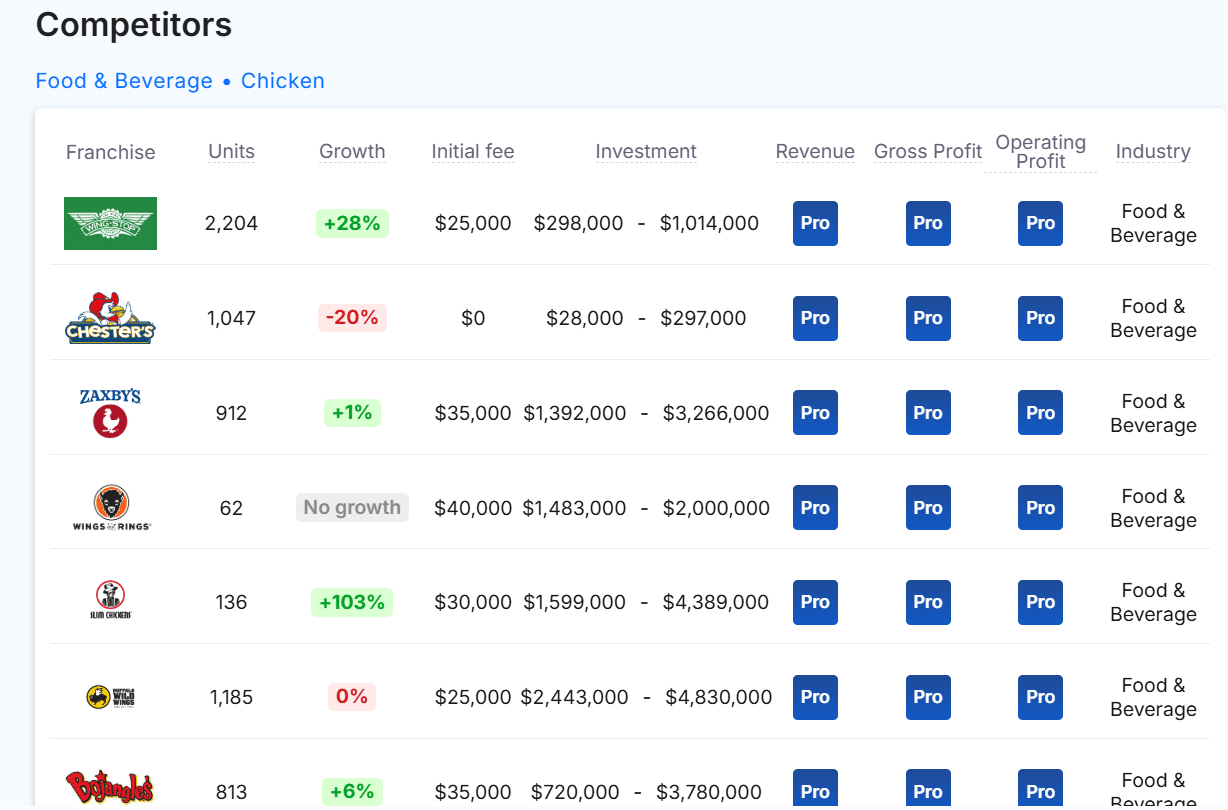Click the No growth badge
Screen dimensions: 1228x810
click(x=352, y=508)
